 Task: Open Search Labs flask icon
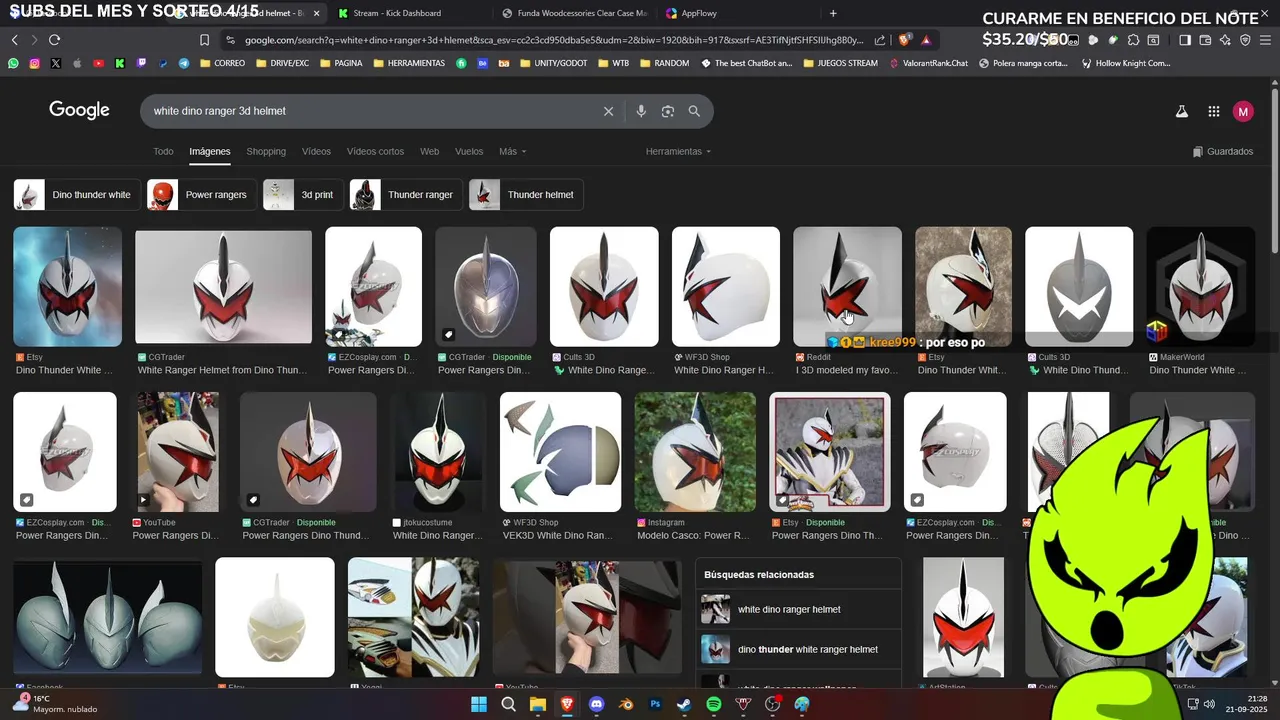click(1181, 112)
